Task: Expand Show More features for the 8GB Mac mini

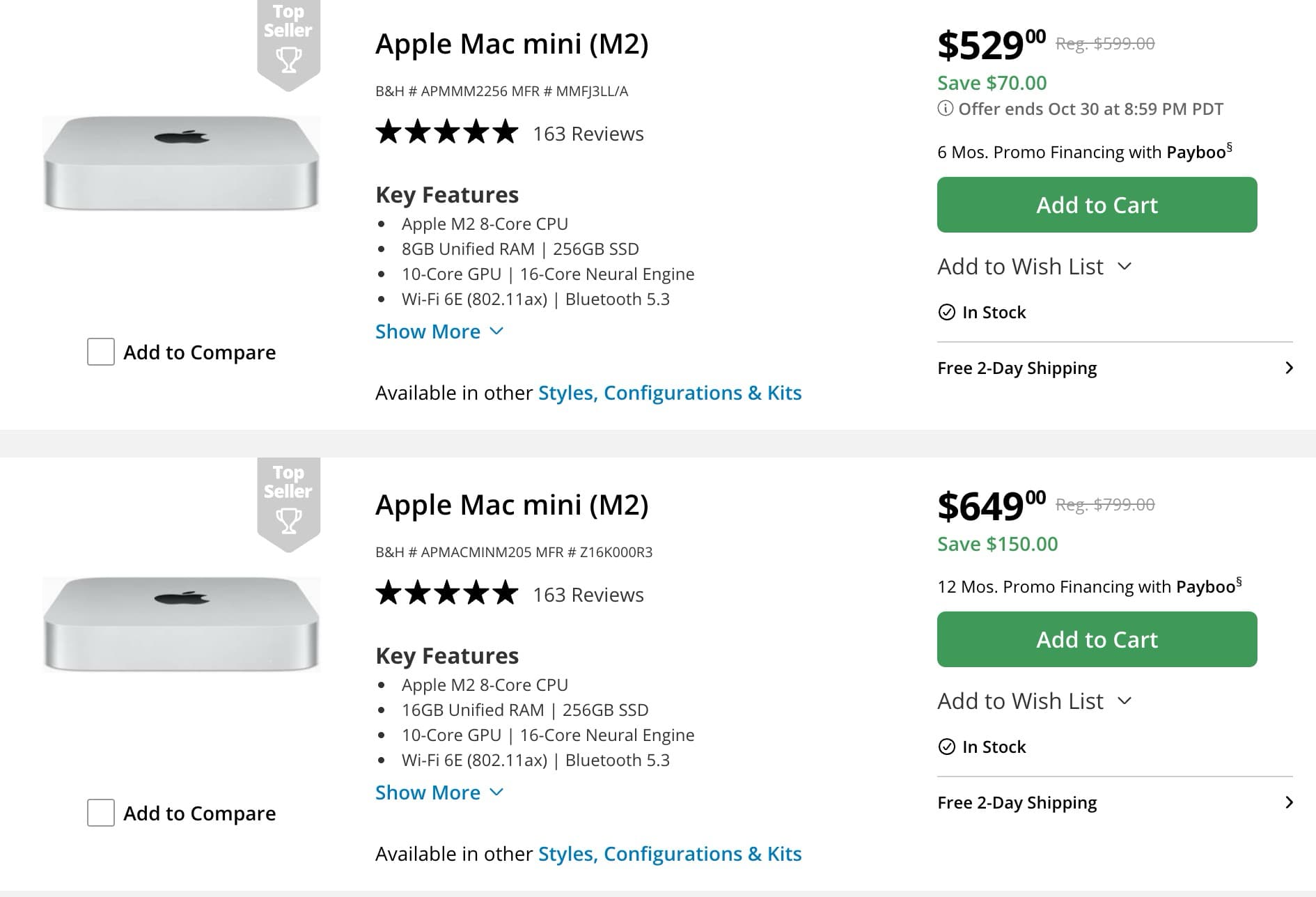Action: click(439, 331)
